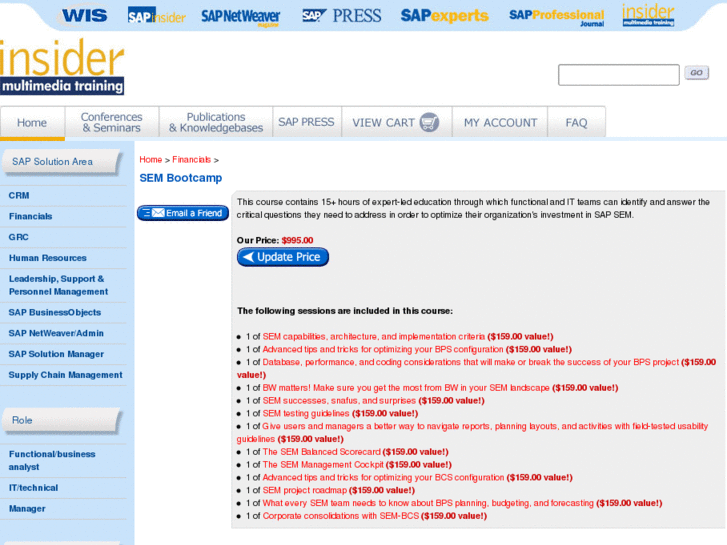This screenshot has width=727, height=545.
Task: Click the large insider multimedia training logo
Action: [62, 66]
